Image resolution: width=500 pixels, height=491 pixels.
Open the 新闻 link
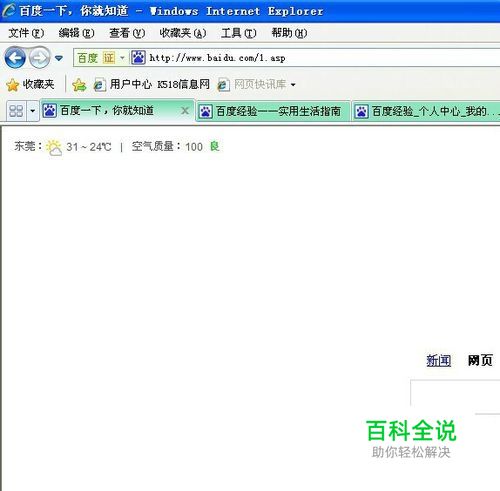pos(439,360)
